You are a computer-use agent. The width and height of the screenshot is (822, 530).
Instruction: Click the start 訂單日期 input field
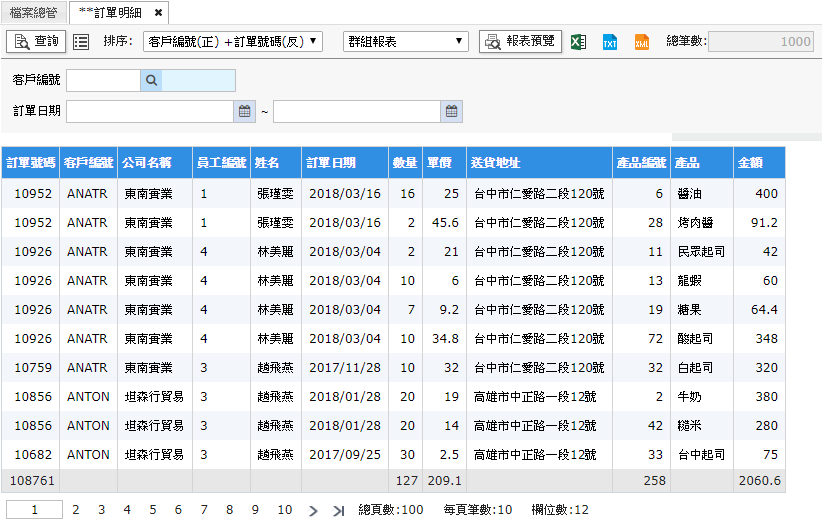[x=150, y=111]
